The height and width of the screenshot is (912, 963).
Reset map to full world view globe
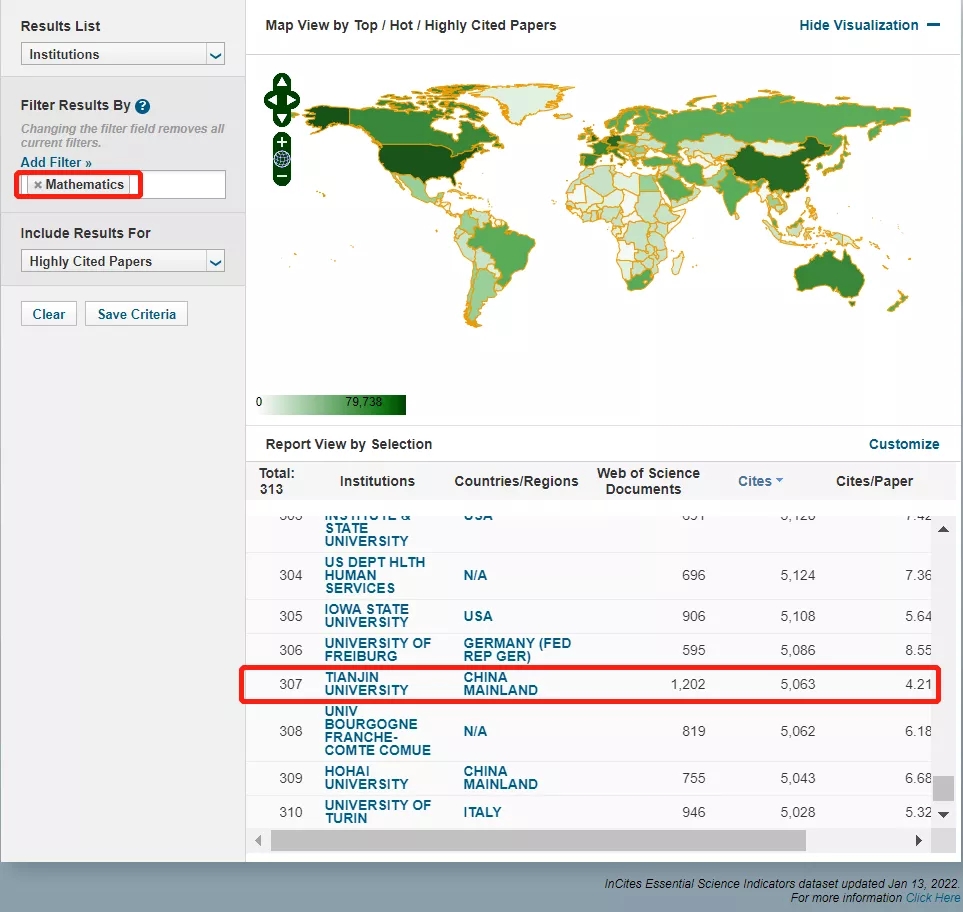click(x=282, y=159)
